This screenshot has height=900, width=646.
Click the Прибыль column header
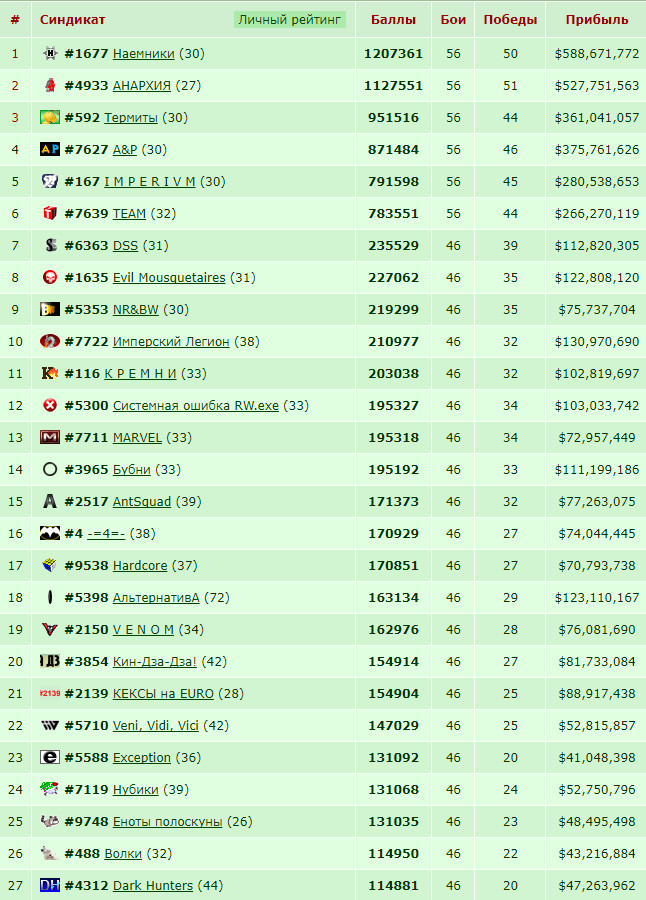point(597,20)
